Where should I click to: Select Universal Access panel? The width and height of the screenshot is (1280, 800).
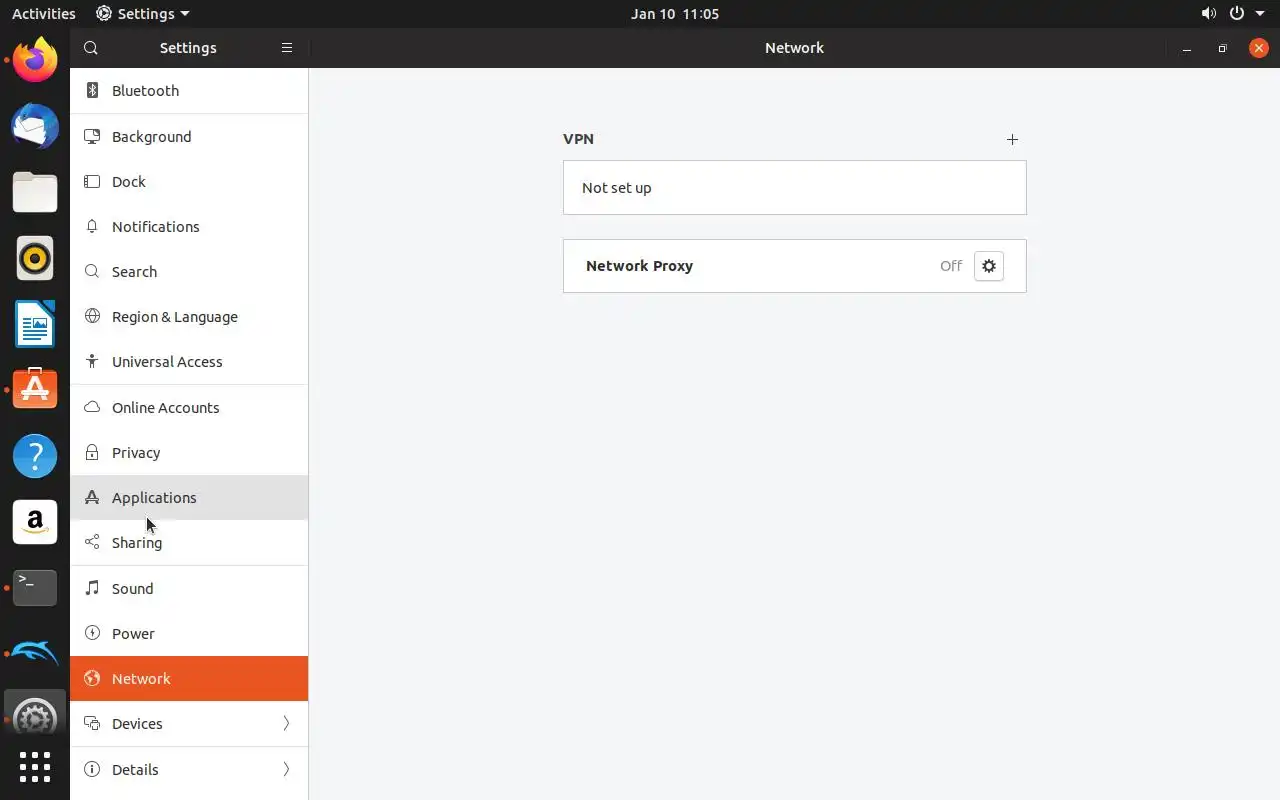point(189,361)
